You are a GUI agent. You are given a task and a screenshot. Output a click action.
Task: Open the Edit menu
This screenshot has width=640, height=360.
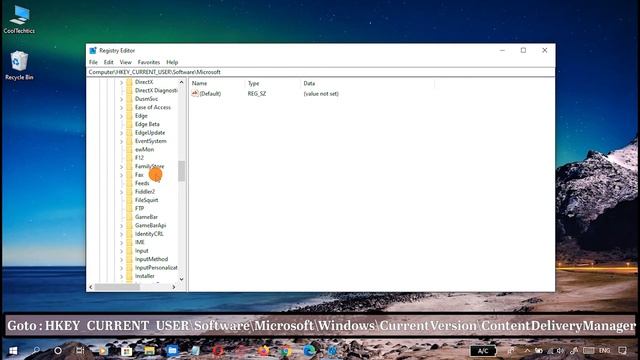coord(109,62)
